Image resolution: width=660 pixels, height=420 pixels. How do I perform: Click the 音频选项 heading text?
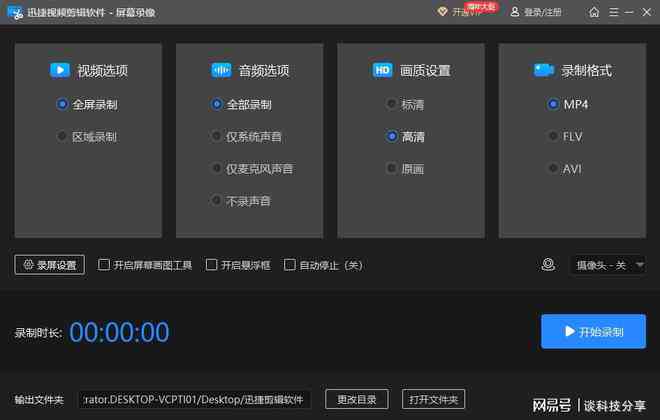pyautogui.click(x=264, y=71)
